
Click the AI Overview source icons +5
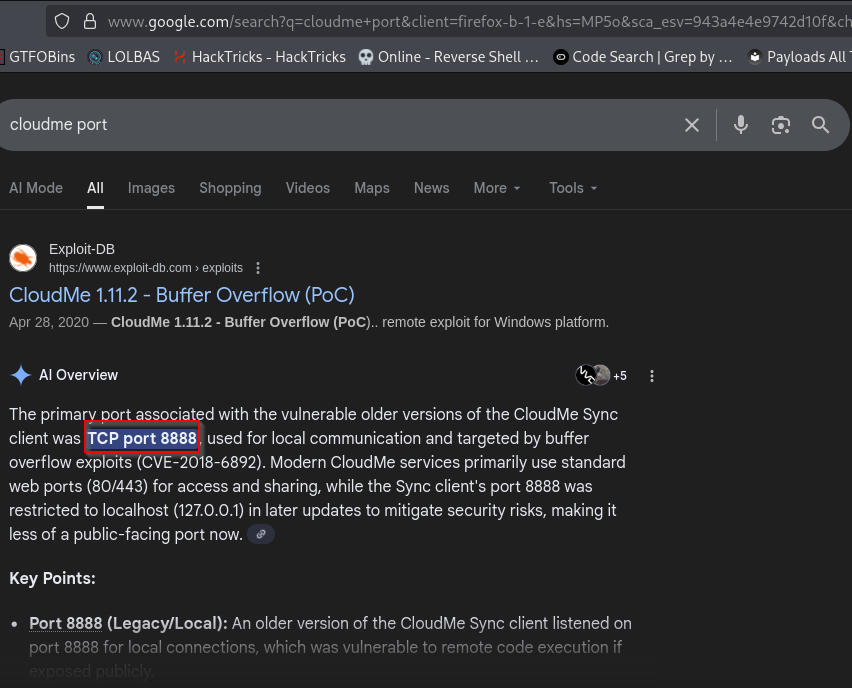601,376
